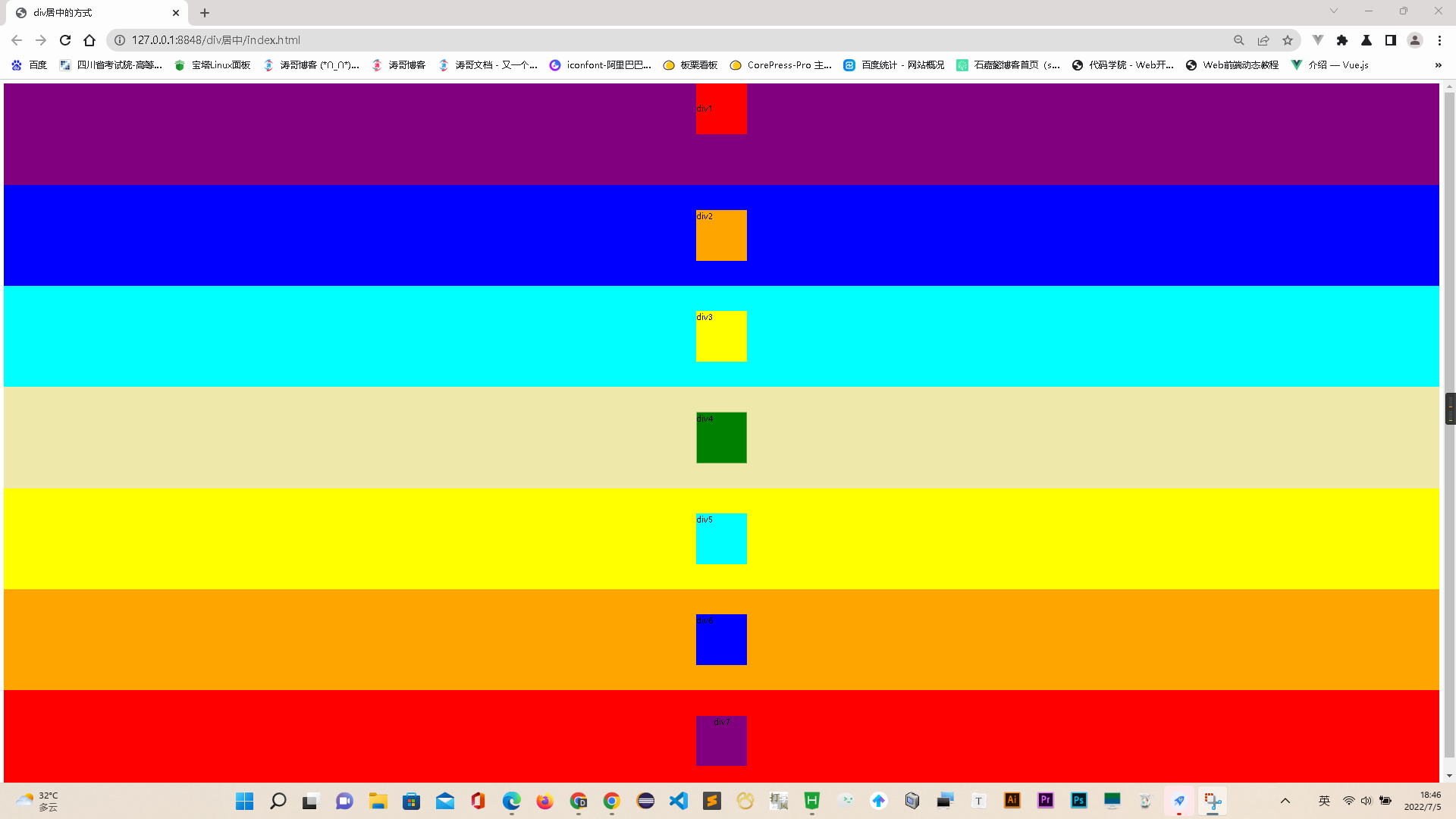
Task: Open a new browser tab
Action: pyautogui.click(x=205, y=13)
